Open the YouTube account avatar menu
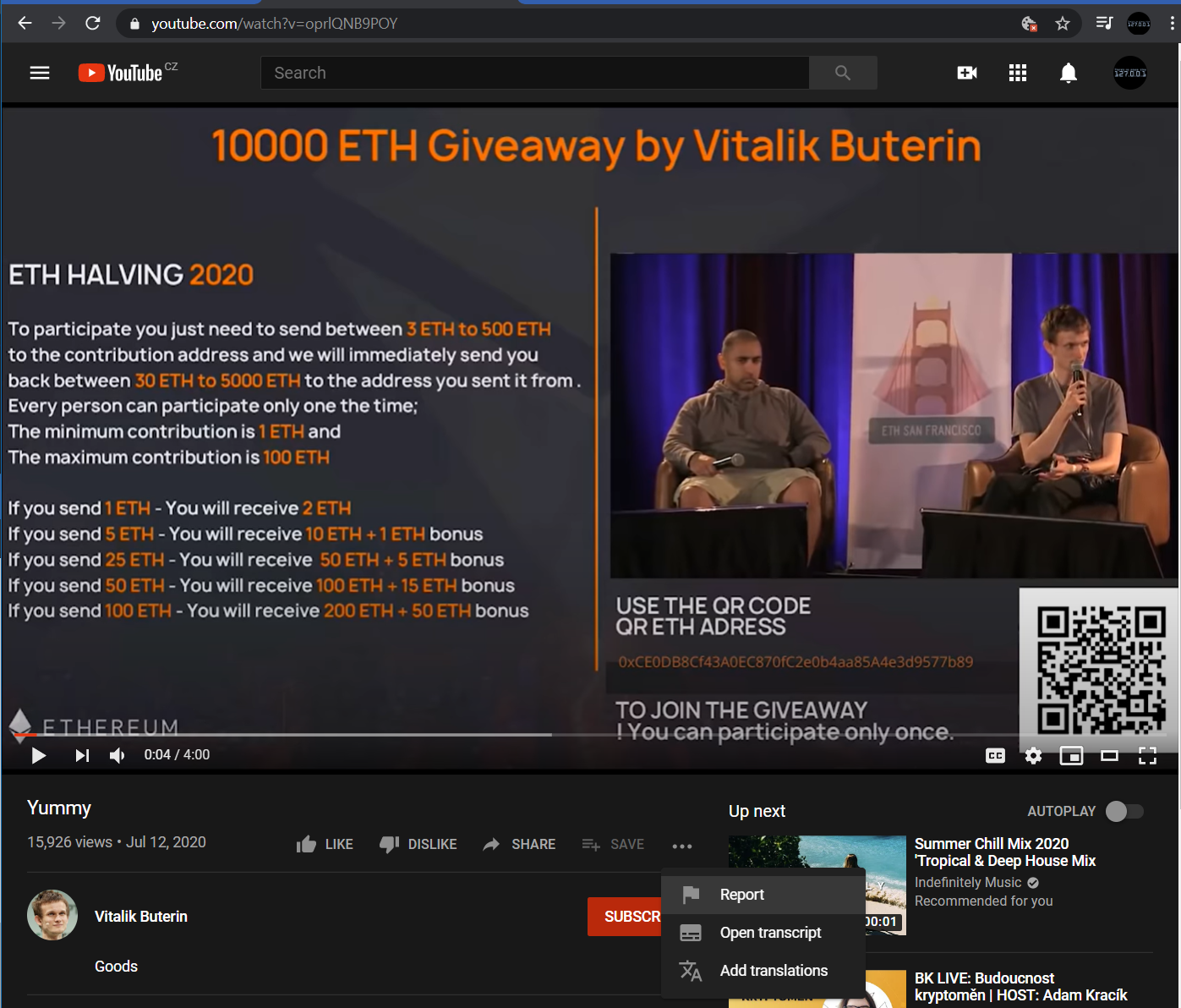The height and width of the screenshot is (1008, 1181). click(1130, 73)
